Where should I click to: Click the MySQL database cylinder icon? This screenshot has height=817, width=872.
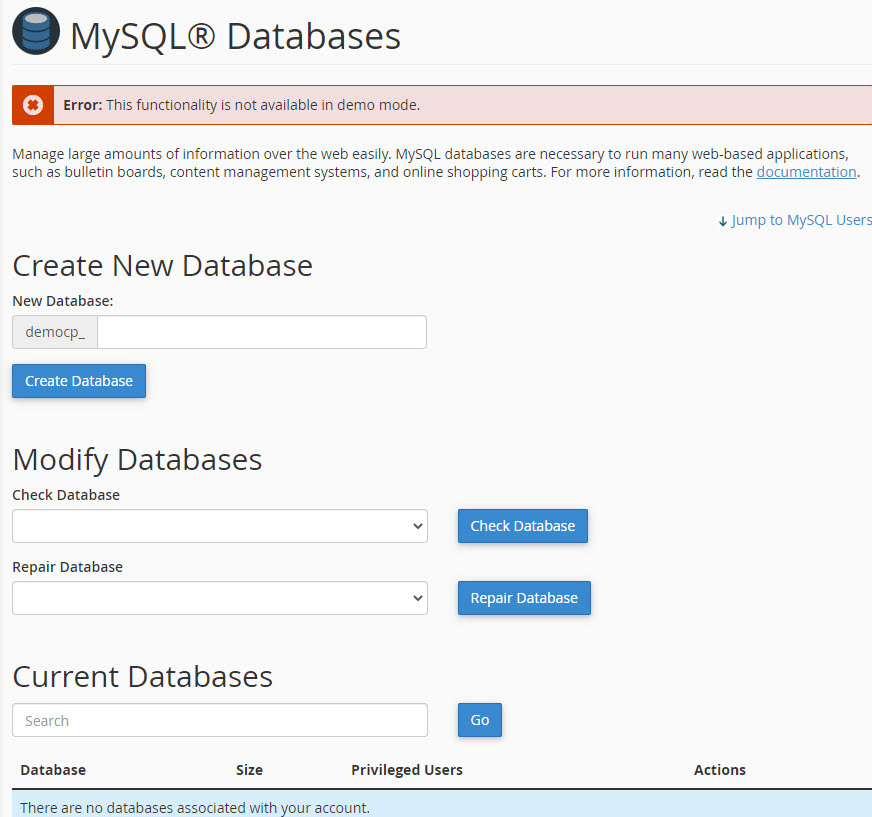tap(36, 32)
